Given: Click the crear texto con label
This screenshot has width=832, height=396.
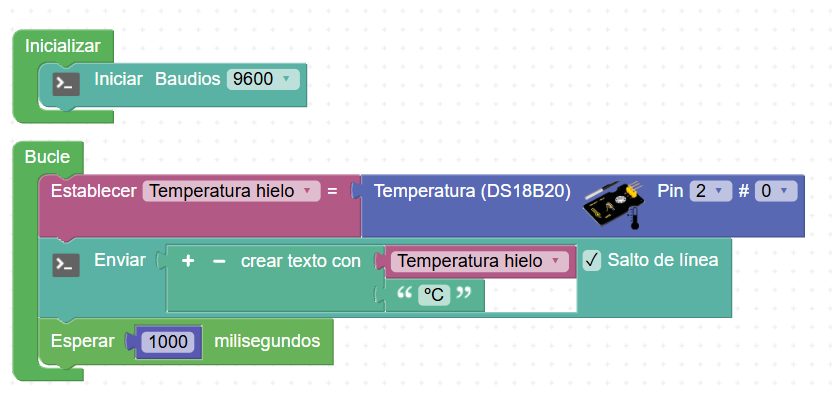Looking at the screenshot, I should click(x=301, y=261).
